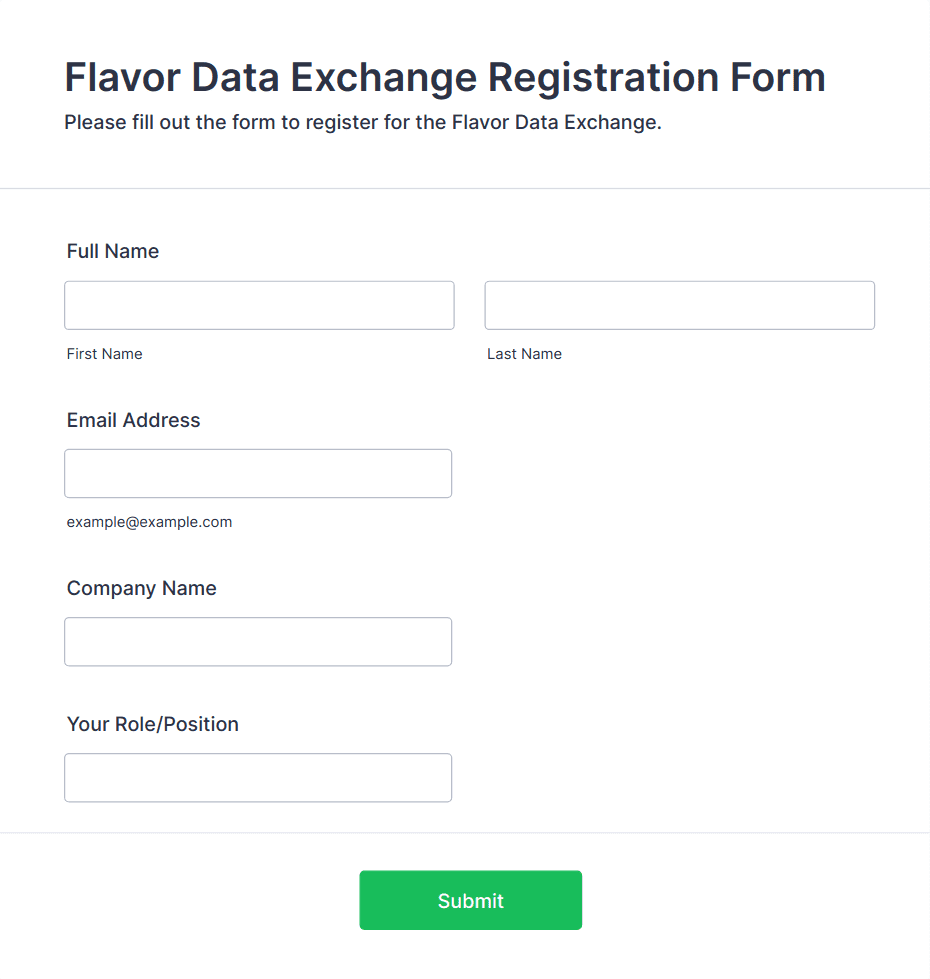
Task: Click the divider line above the Submit button
Action: 465,832
